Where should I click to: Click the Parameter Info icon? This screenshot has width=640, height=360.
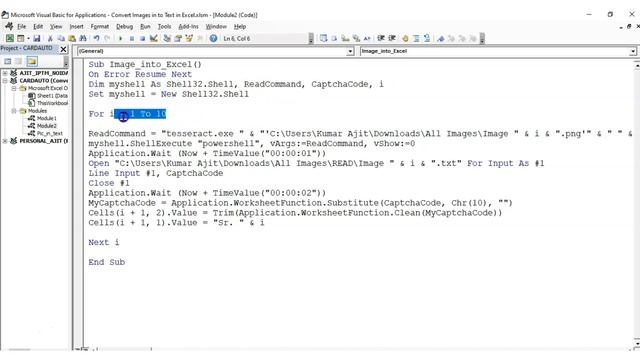(356, 38)
